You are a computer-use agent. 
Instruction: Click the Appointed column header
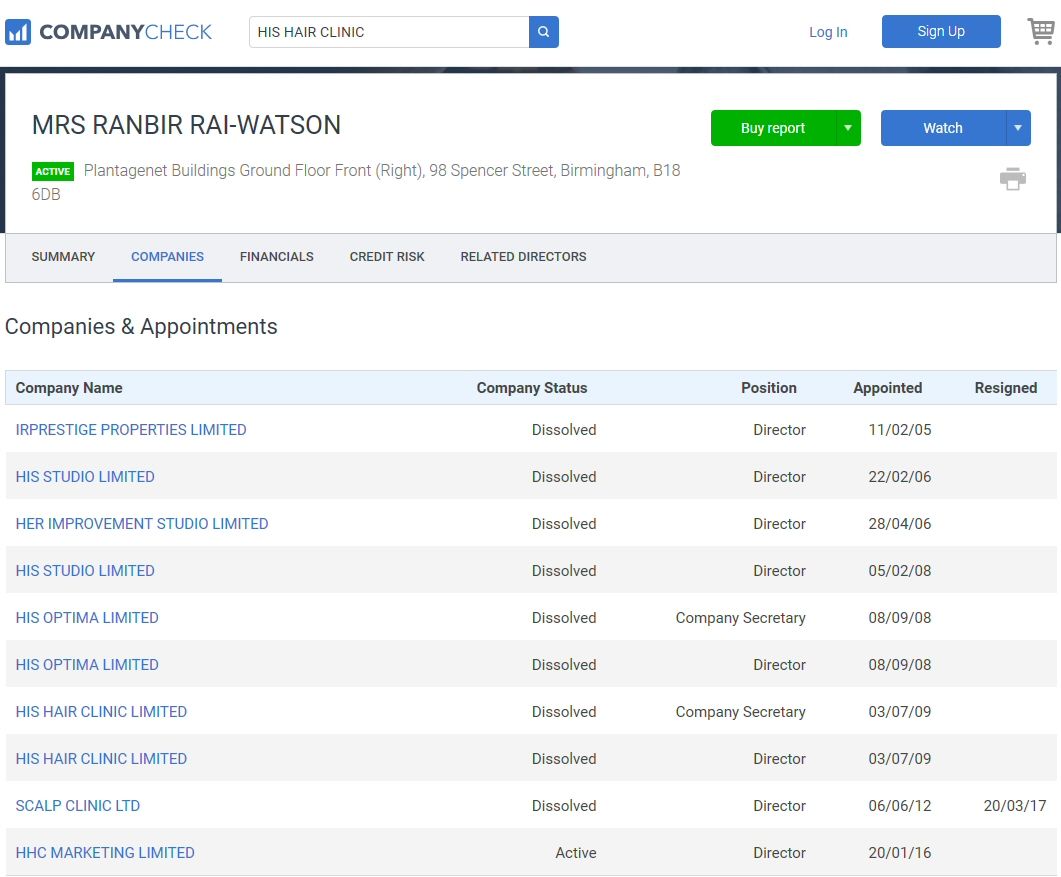click(888, 388)
